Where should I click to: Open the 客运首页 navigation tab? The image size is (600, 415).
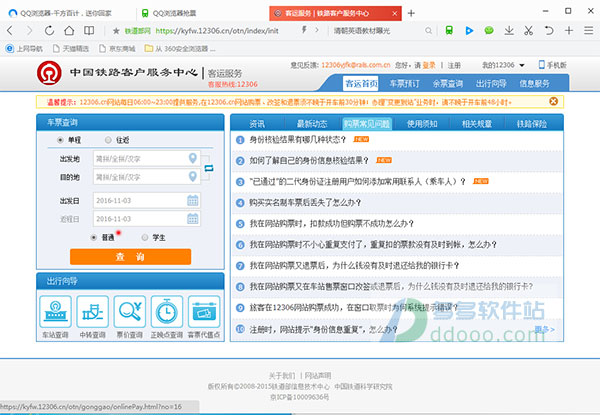tap(361, 83)
